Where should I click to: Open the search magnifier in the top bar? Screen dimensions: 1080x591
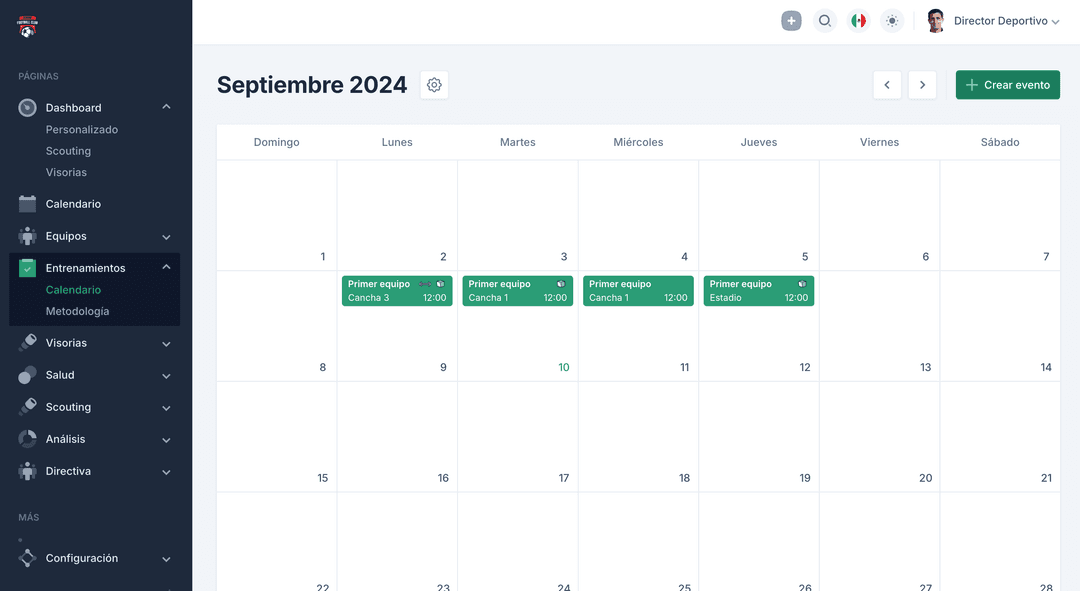pos(825,20)
